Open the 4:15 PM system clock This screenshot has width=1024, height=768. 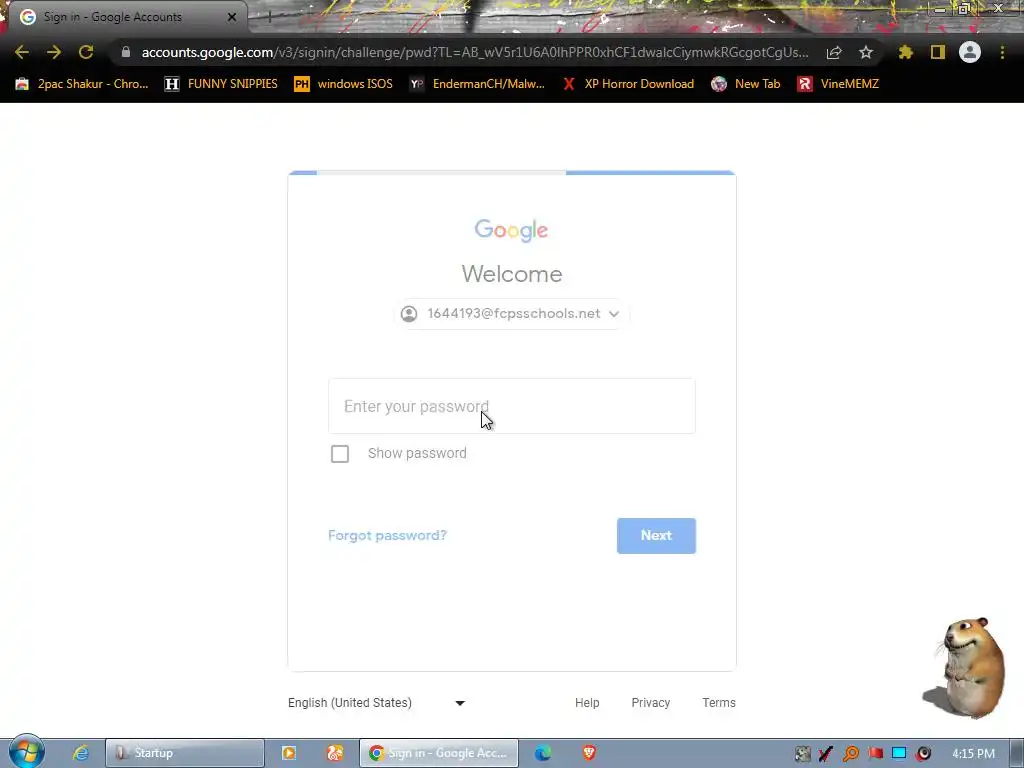pyautogui.click(x=973, y=754)
